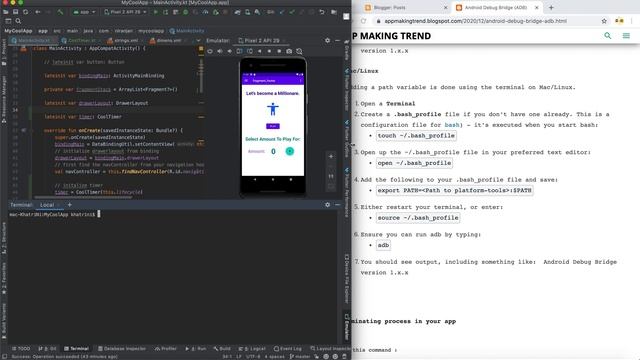Tap the Android home button on the phone screen

(x=273, y=179)
